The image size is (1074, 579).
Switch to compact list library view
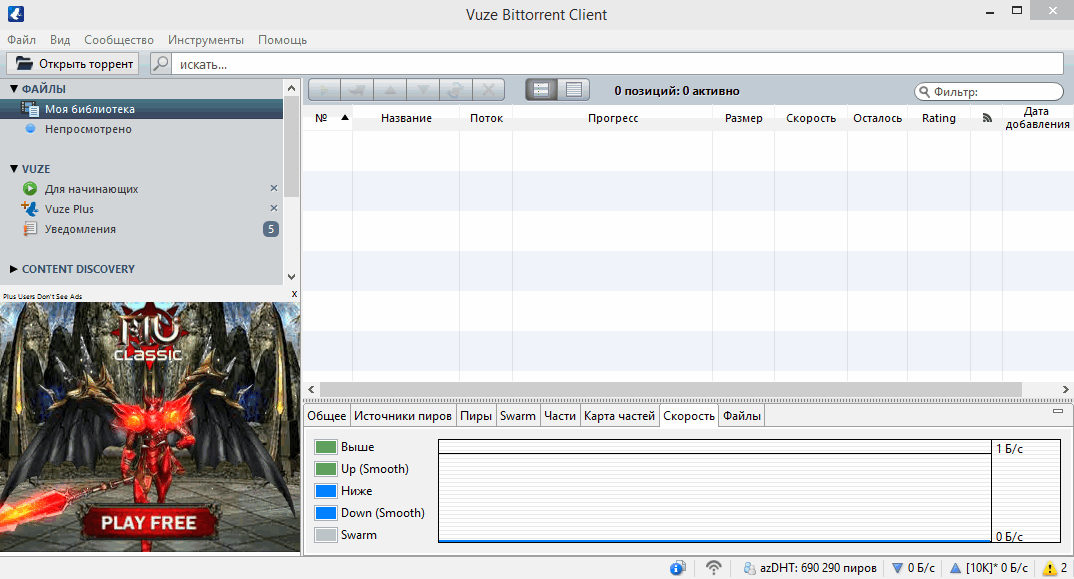[x=573, y=90]
